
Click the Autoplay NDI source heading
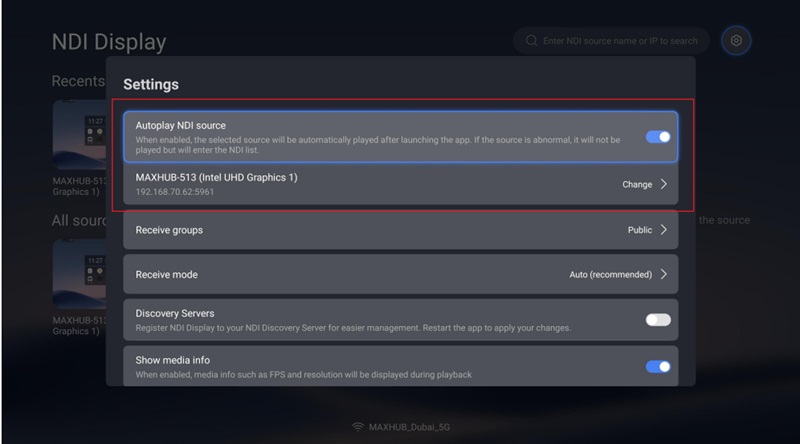pyautogui.click(x=186, y=125)
